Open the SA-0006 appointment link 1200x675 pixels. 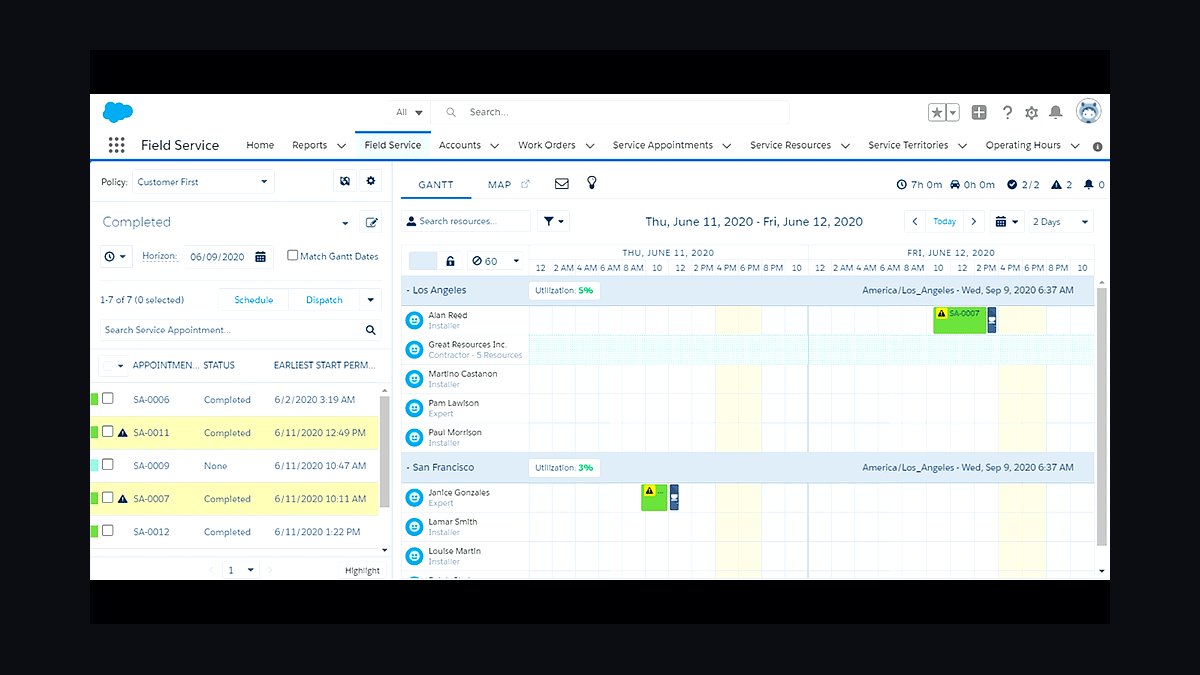[151, 400]
